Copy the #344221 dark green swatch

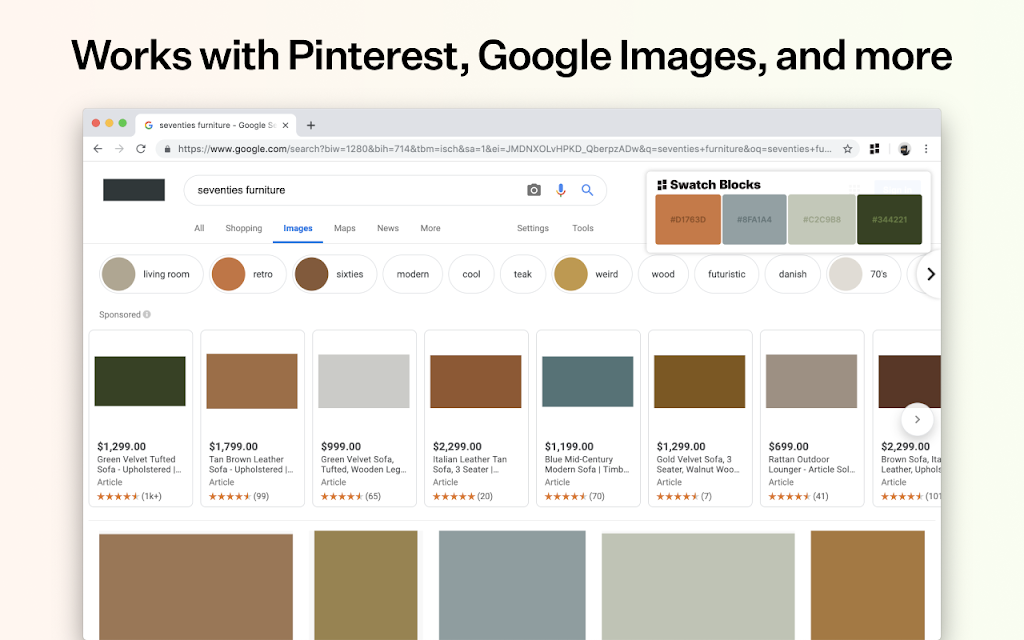click(x=889, y=219)
